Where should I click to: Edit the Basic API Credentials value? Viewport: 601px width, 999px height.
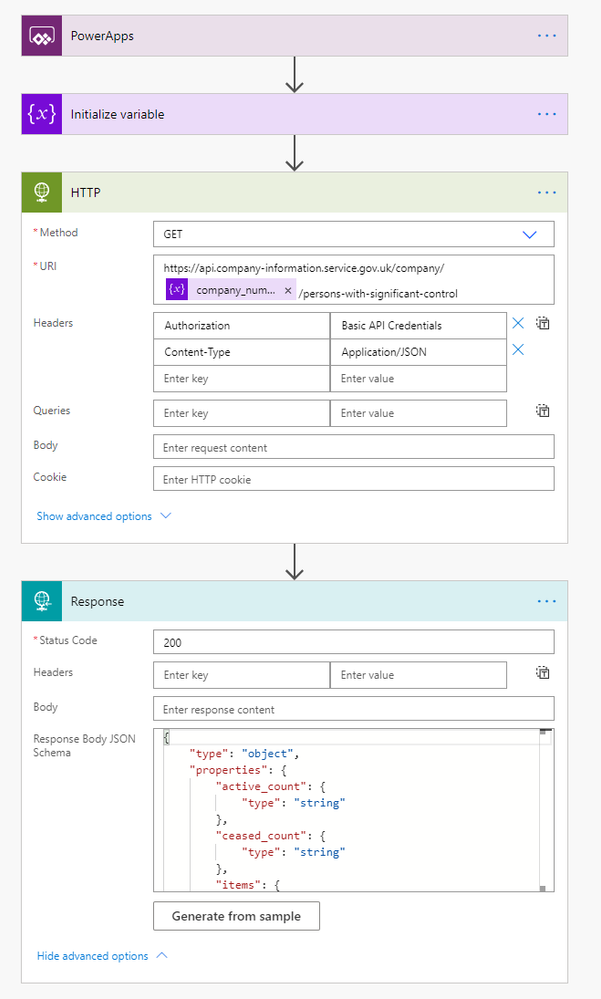click(x=418, y=326)
